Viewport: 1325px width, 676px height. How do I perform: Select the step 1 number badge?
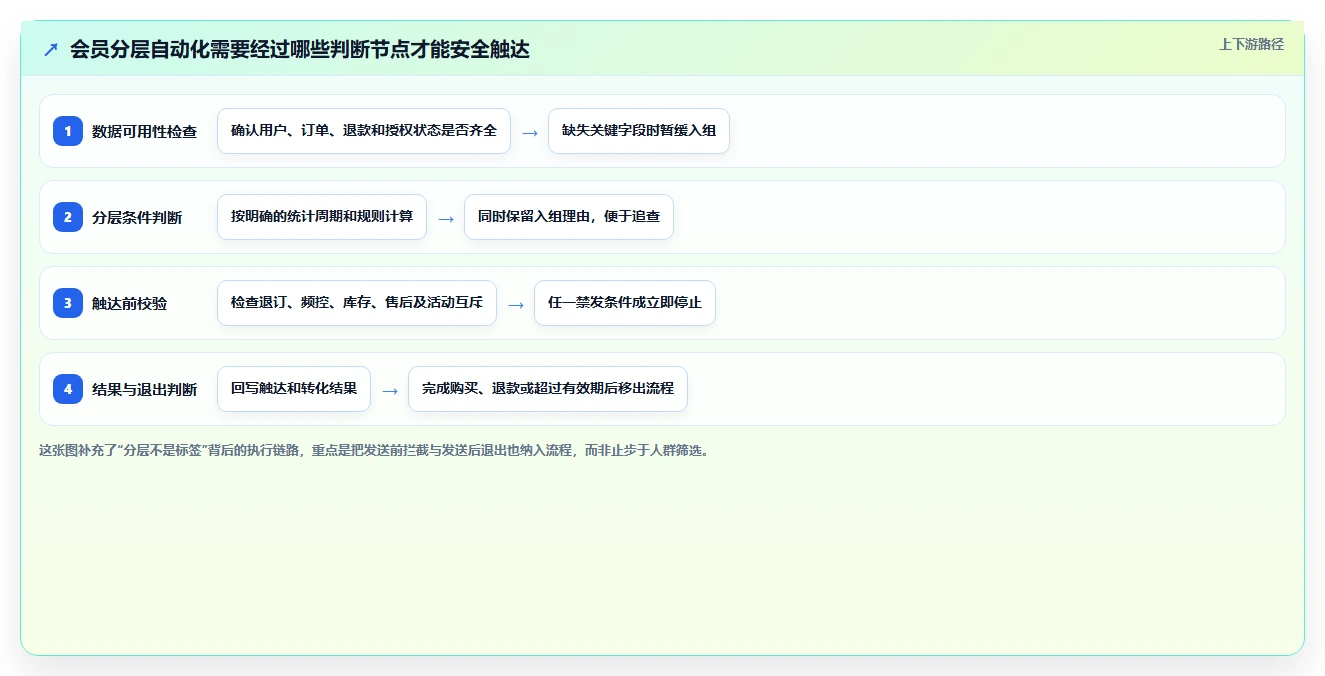click(68, 131)
